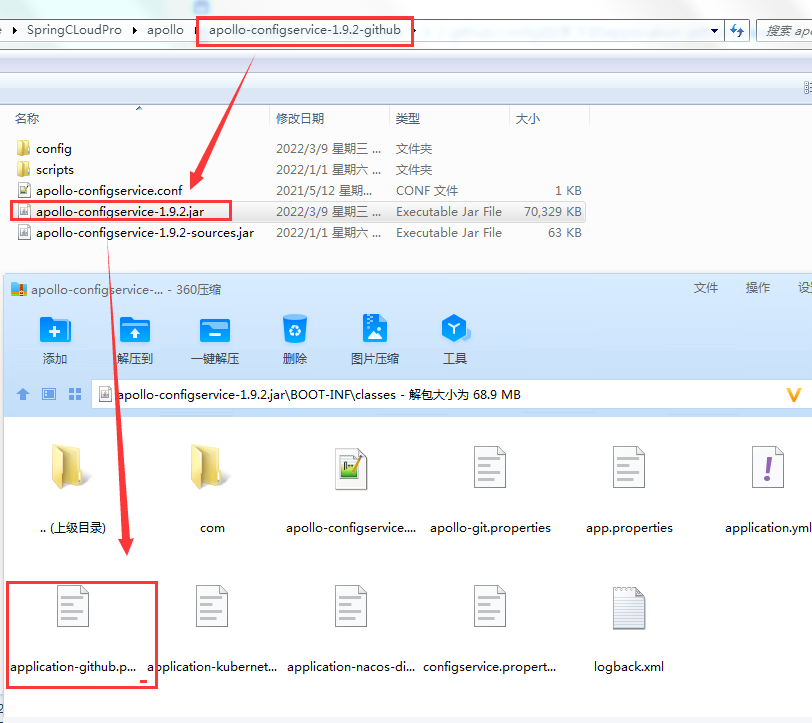Select the apollo-configservice.... file icon
This screenshot has width=812, height=723.
pos(351,469)
